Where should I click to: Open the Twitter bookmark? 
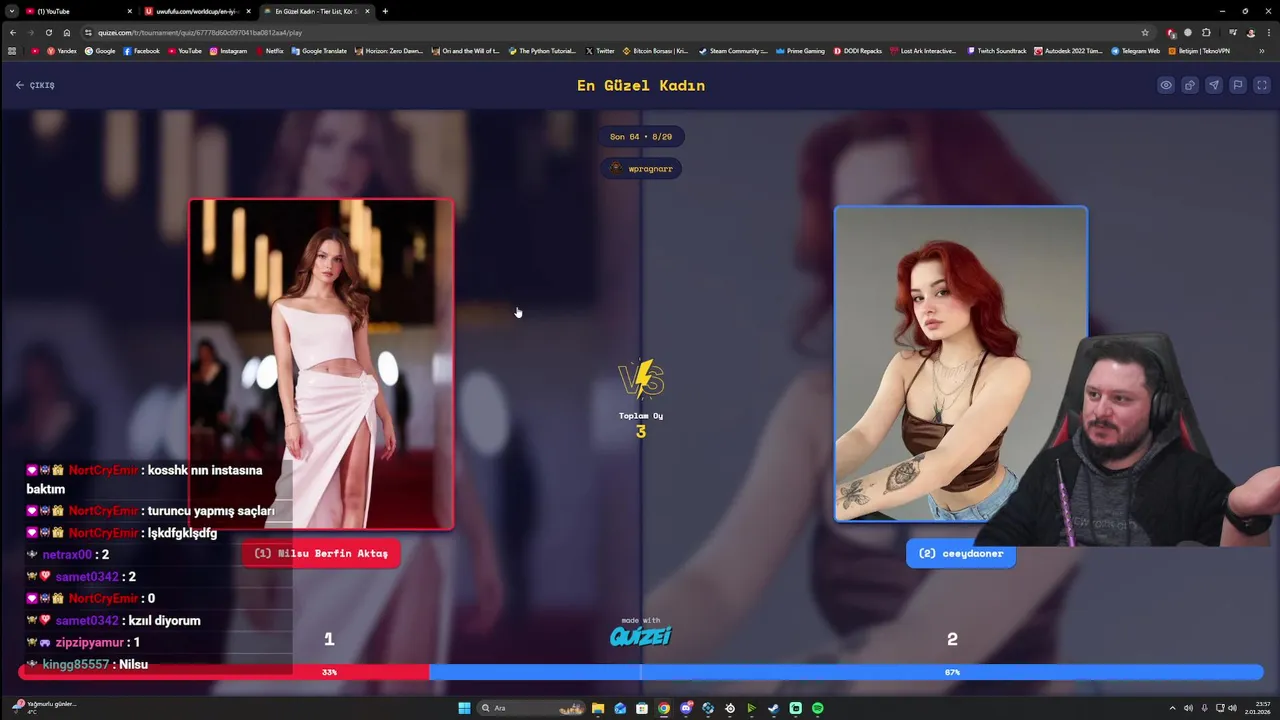tap(600, 51)
